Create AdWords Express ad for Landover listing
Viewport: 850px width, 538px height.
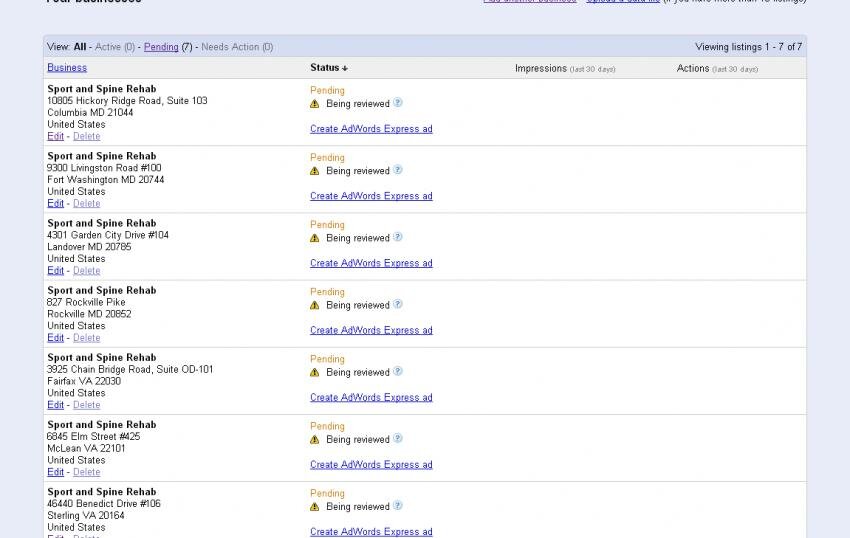[371, 264]
